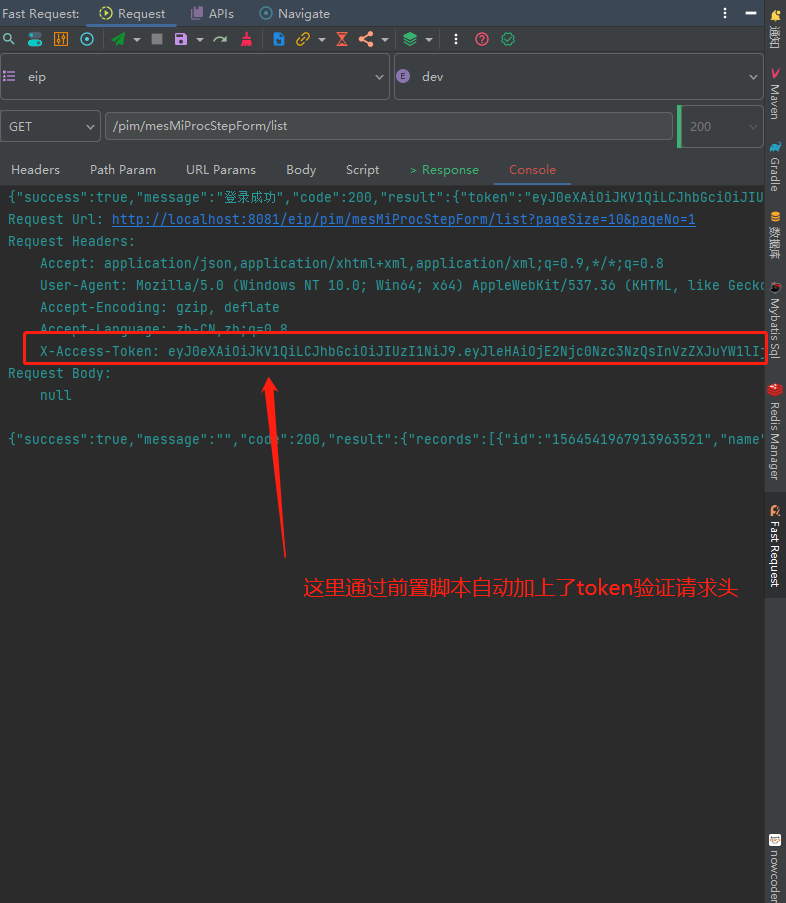Expand the share icon dropdown arrow
The image size is (786, 903).
(385, 40)
